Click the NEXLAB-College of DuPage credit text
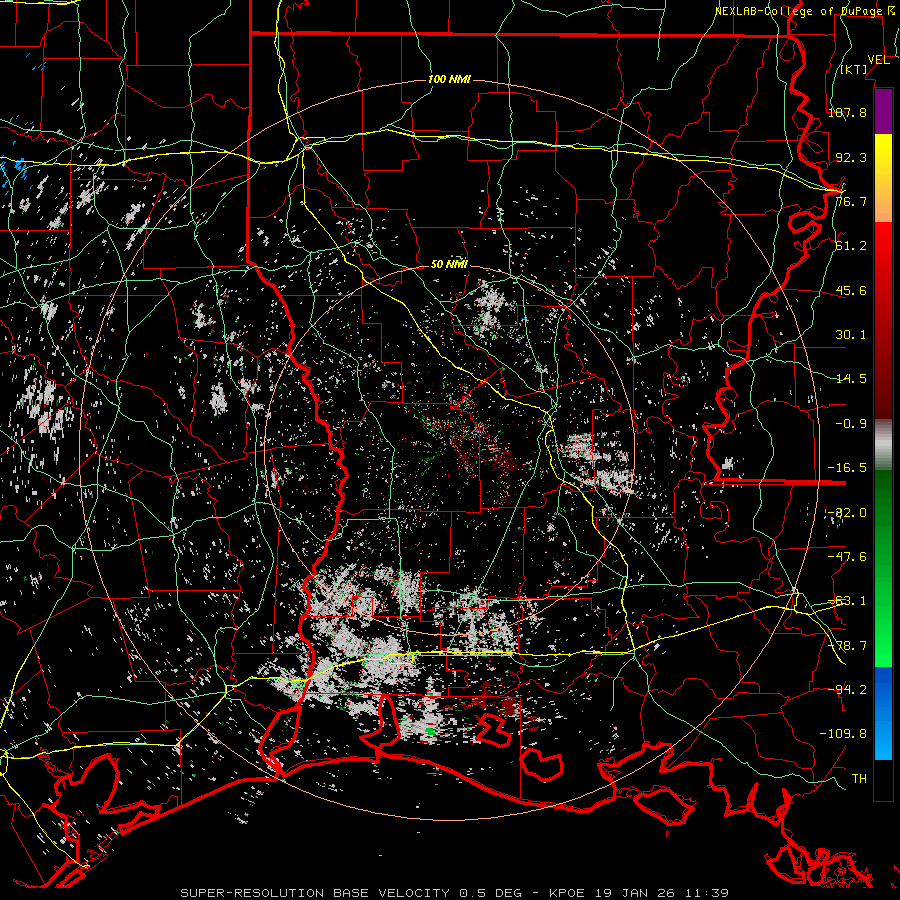900x900 pixels. click(801, 11)
